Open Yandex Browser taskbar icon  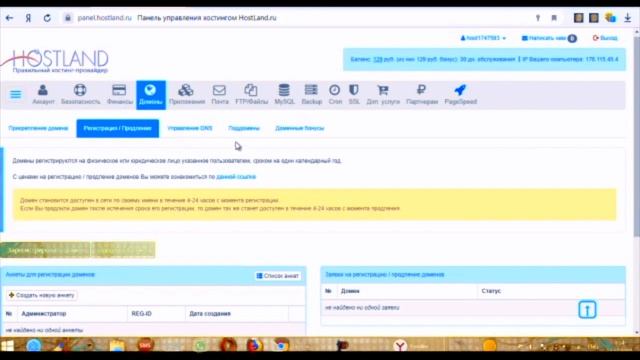point(400,346)
